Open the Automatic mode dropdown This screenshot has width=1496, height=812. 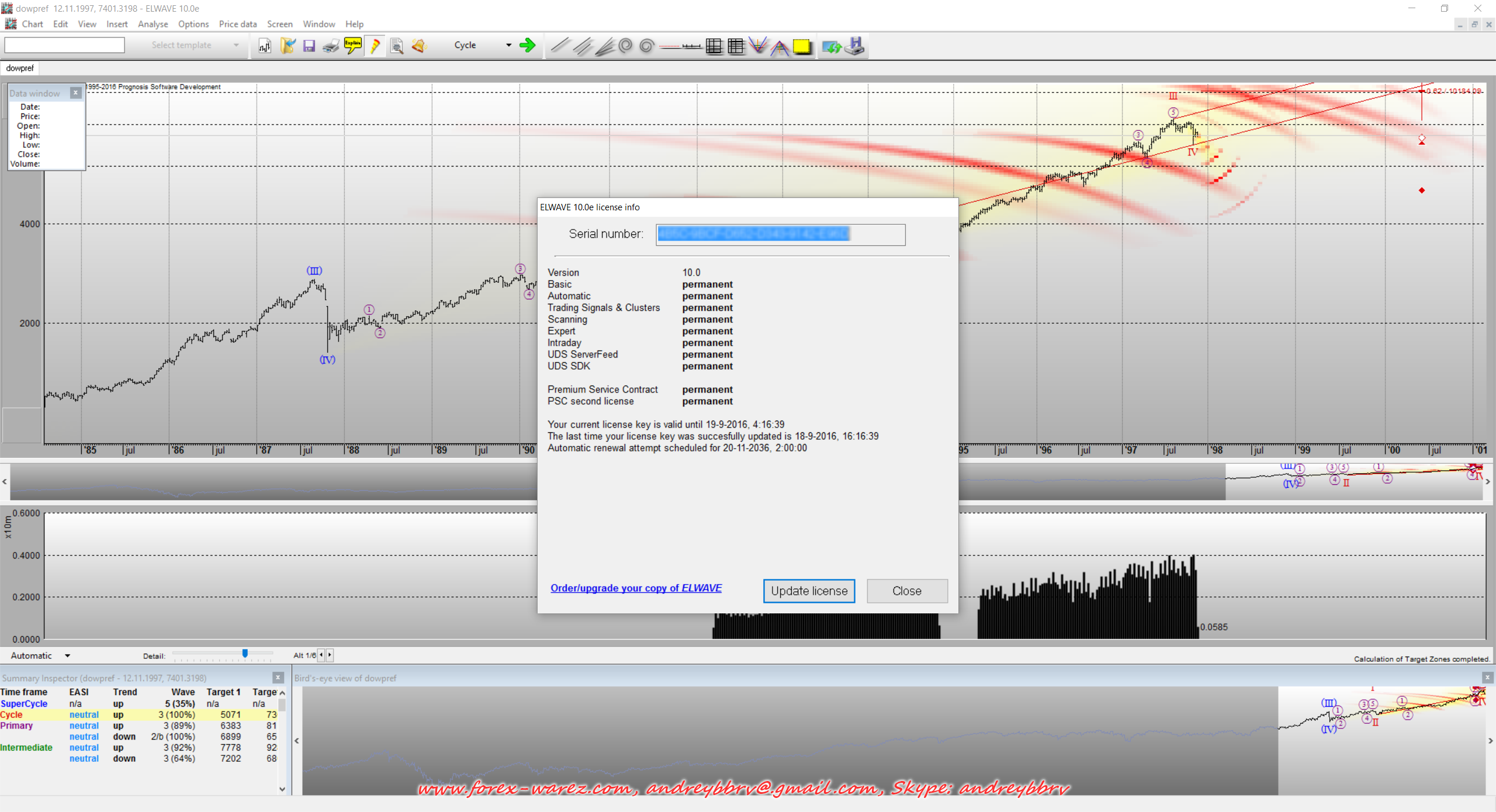click(67, 655)
